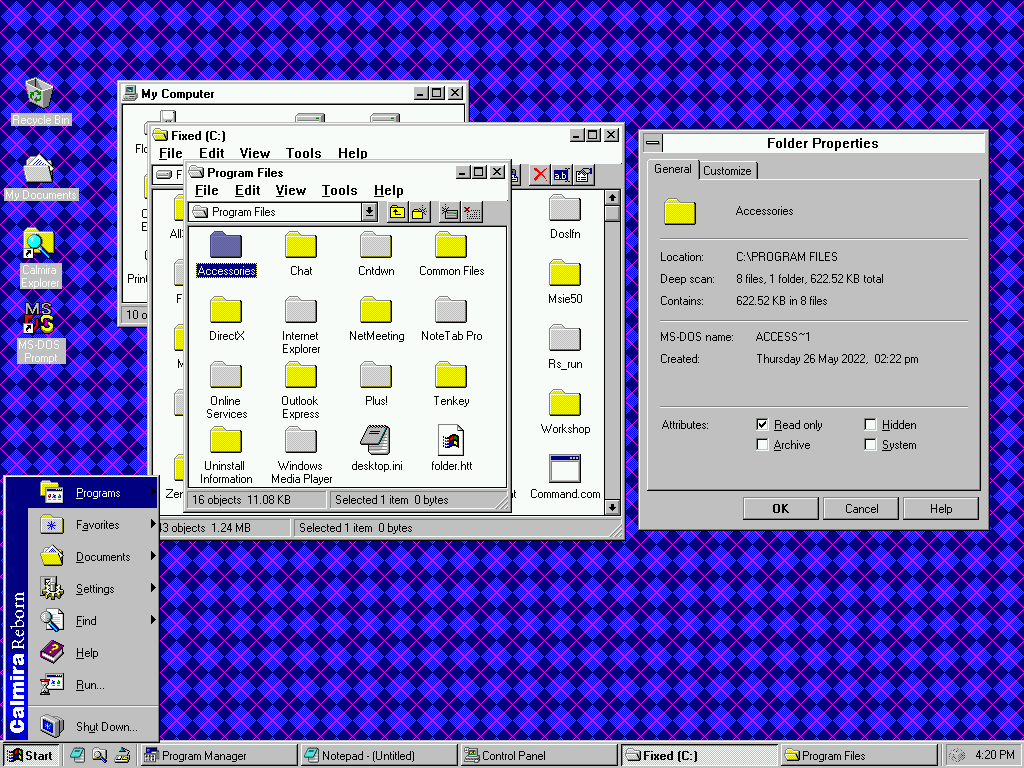
Task: Select the Doslfn folder in Fixed (C:)
Action: (565, 217)
